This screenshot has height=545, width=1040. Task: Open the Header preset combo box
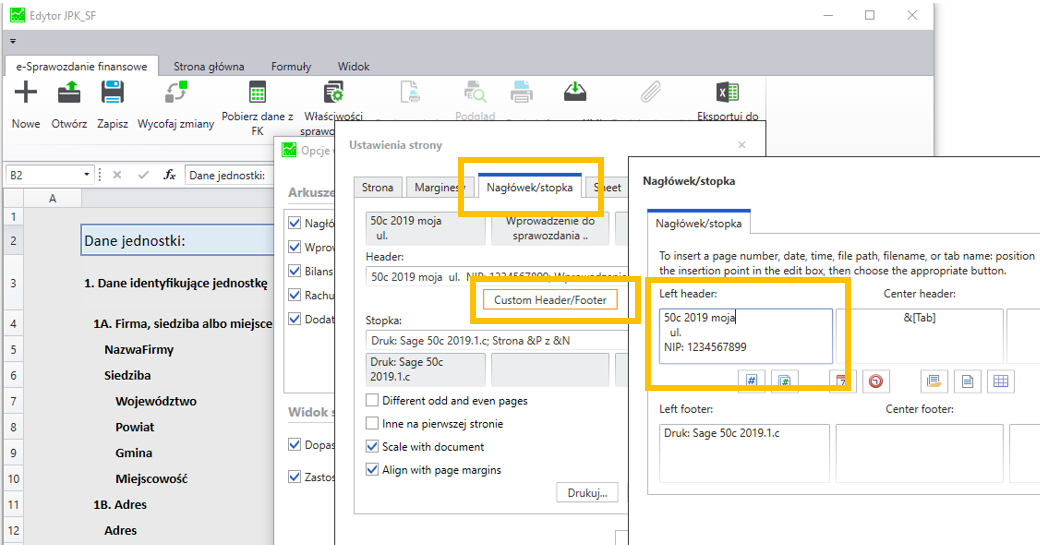coord(496,276)
